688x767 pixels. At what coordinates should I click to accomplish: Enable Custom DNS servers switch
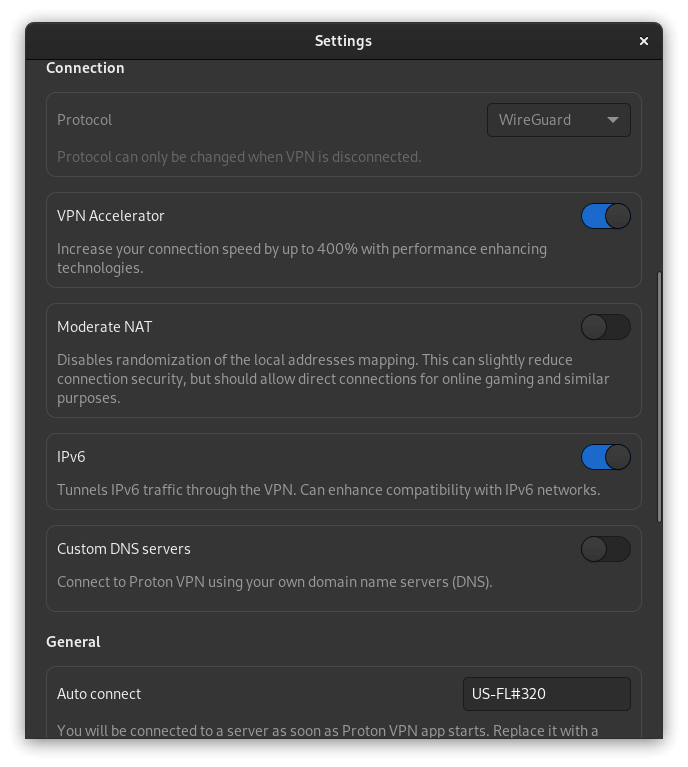[x=606, y=549]
